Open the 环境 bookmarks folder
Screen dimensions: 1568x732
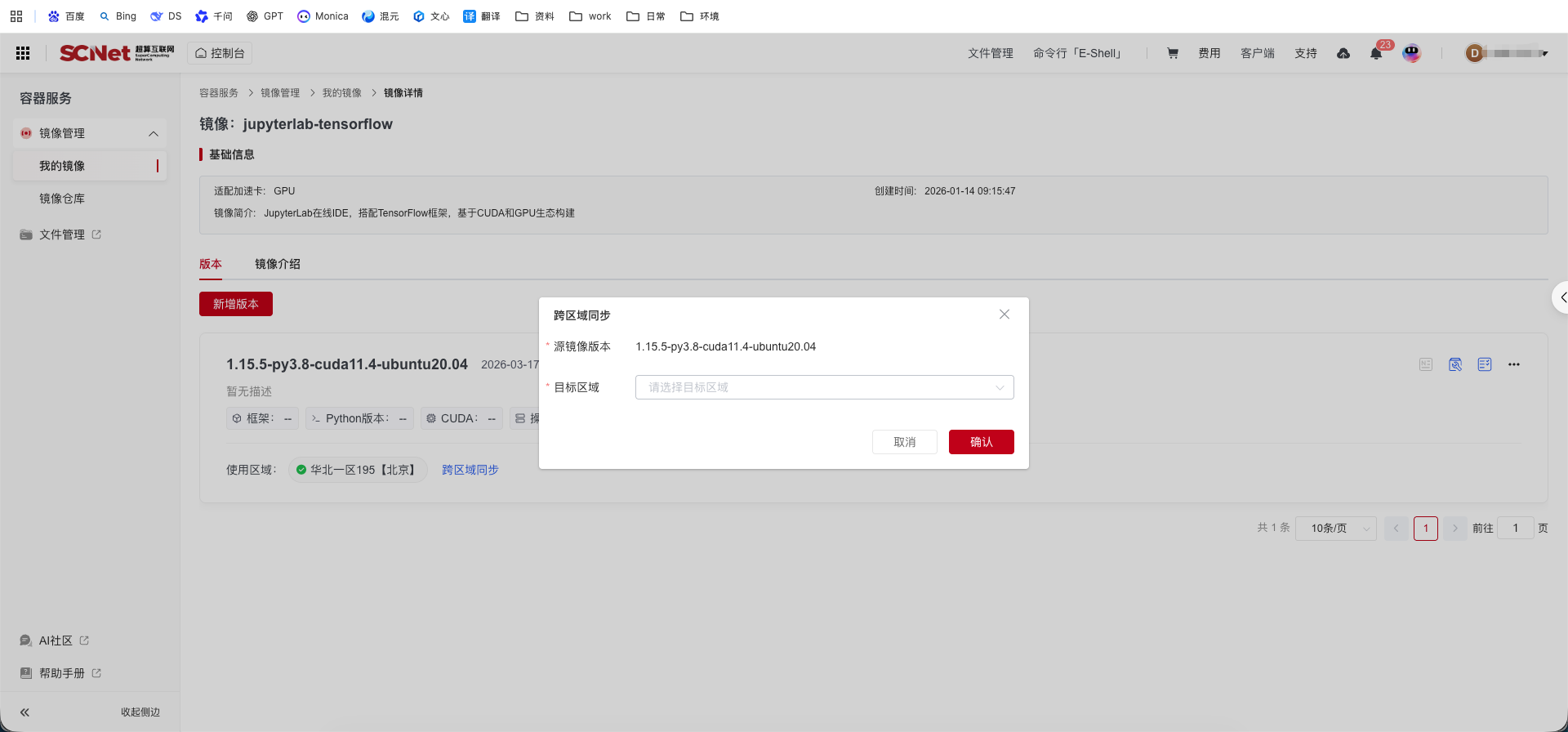coord(700,16)
